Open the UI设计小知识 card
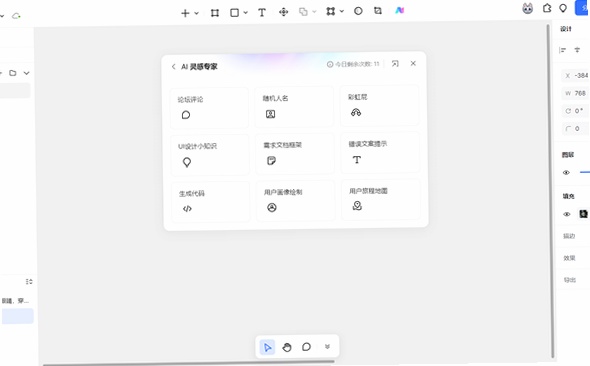The width and height of the screenshot is (590, 366). click(210, 155)
